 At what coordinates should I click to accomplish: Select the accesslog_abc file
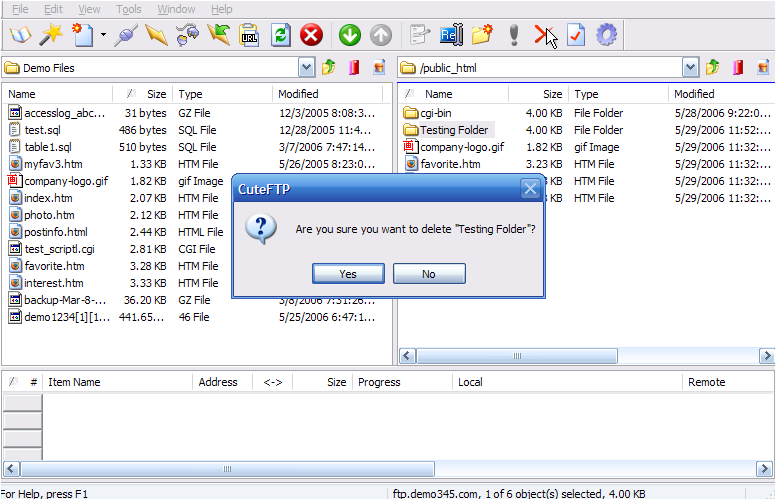[x=57, y=113]
